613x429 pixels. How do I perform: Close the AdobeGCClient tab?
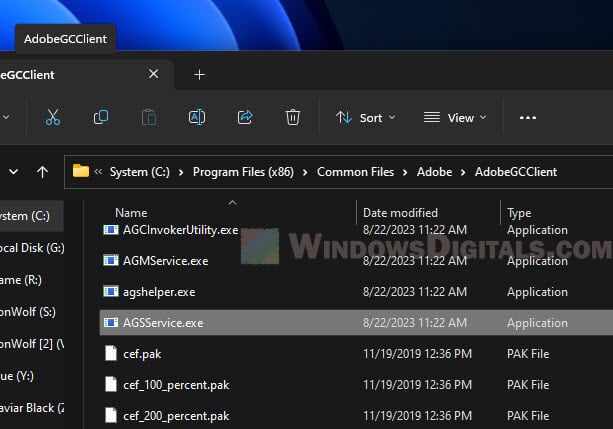[x=153, y=74]
